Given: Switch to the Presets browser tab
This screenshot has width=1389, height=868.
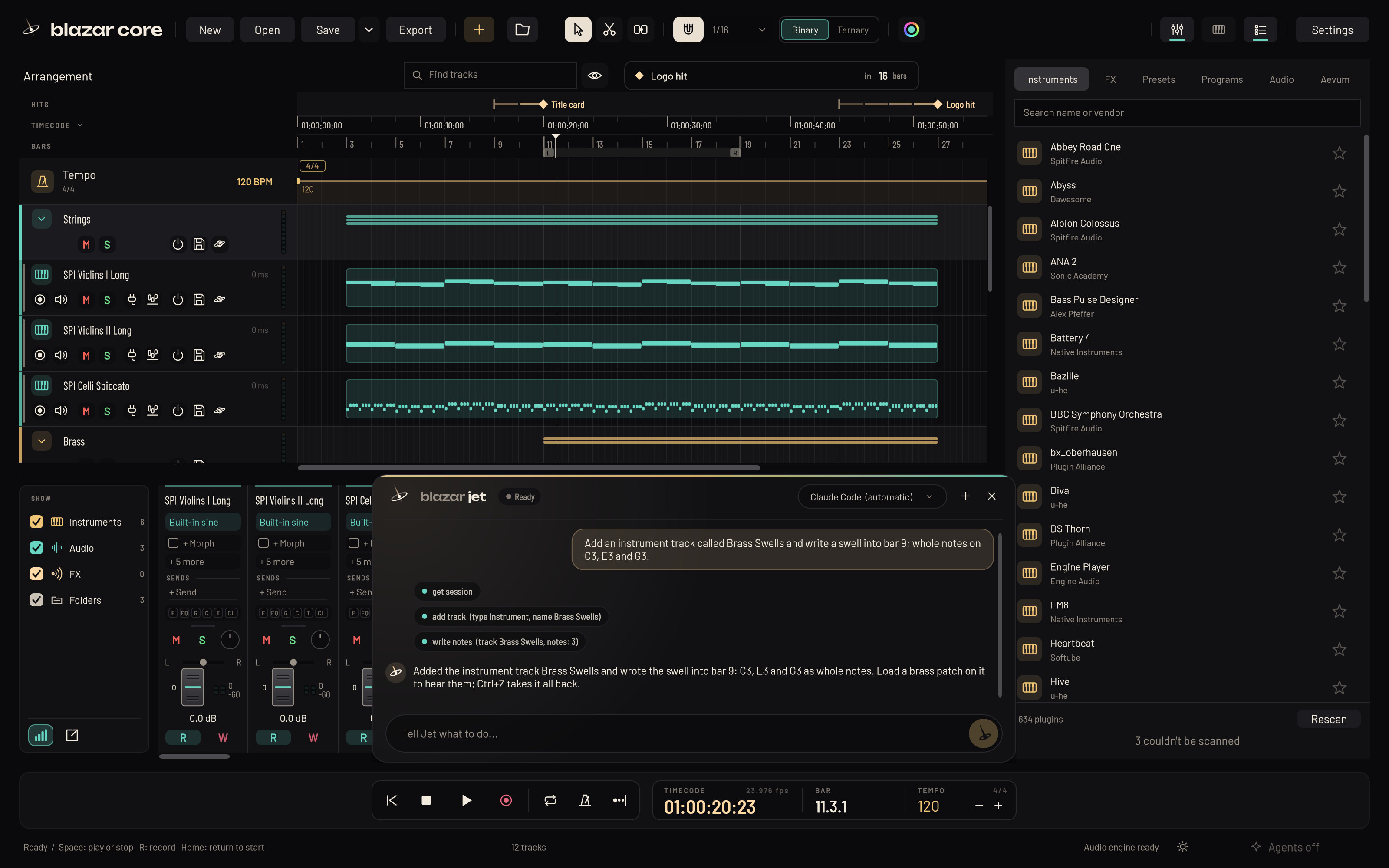Looking at the screenshot, I should pyautogui.click(x=1158, y=79).
